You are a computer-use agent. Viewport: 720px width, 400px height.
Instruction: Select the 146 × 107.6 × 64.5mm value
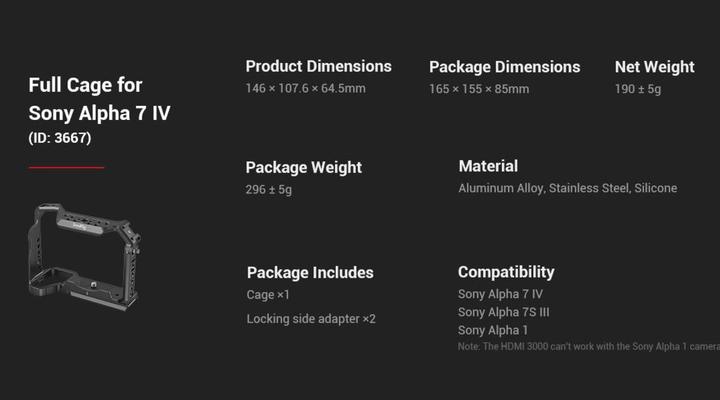click(x=305, y=89)
